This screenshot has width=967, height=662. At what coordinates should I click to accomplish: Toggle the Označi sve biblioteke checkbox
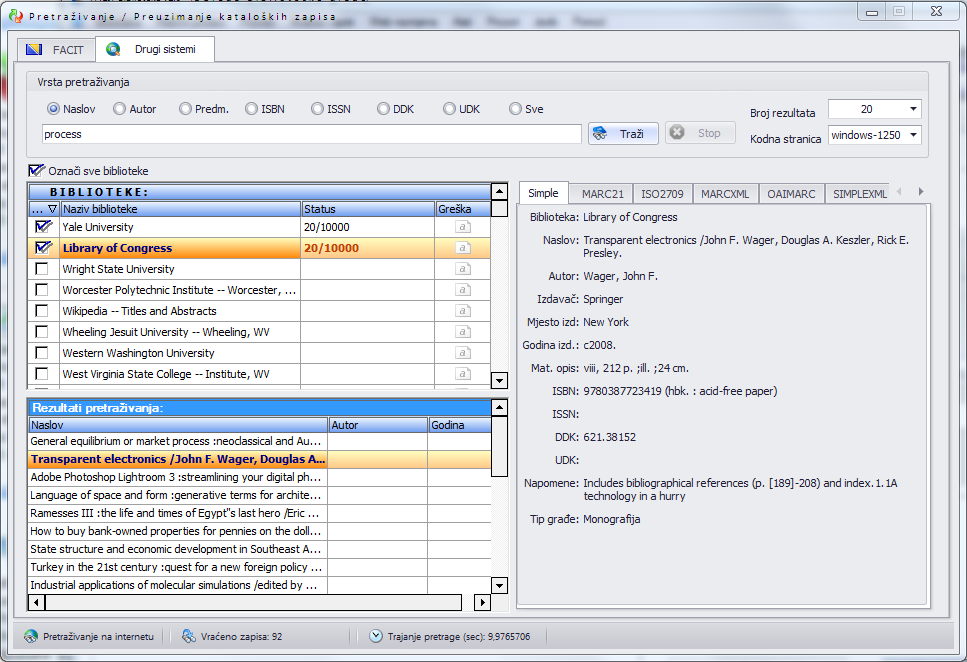[x=37, y=171]
